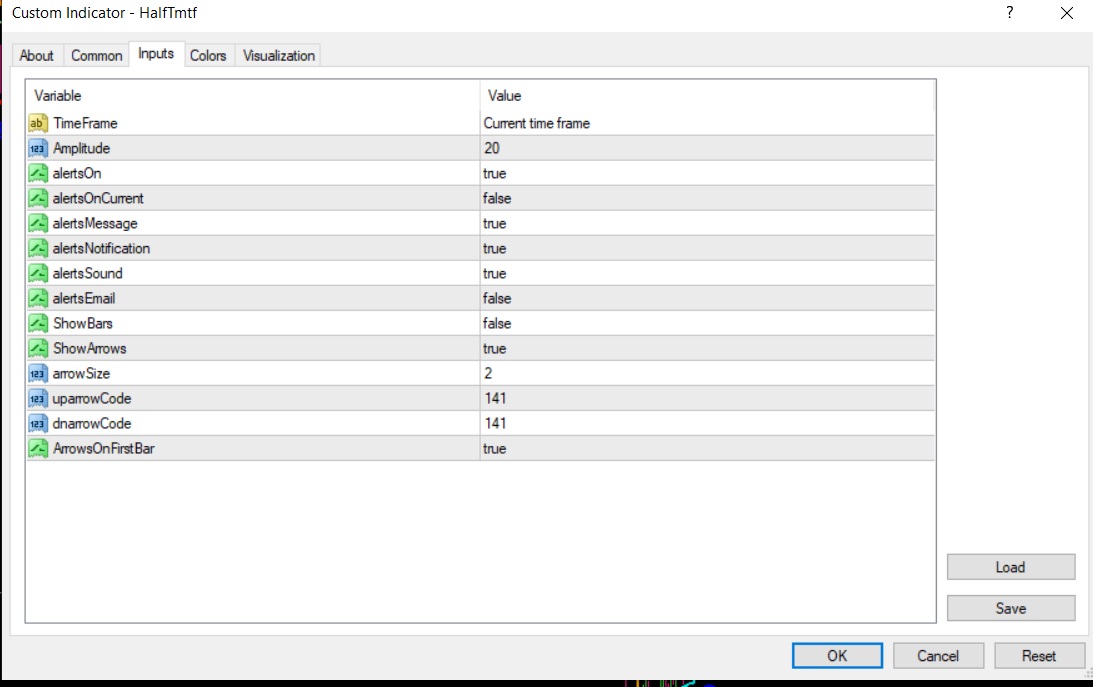
Task: Select the alertsOn variable name
Action: (x=77, y=173)
